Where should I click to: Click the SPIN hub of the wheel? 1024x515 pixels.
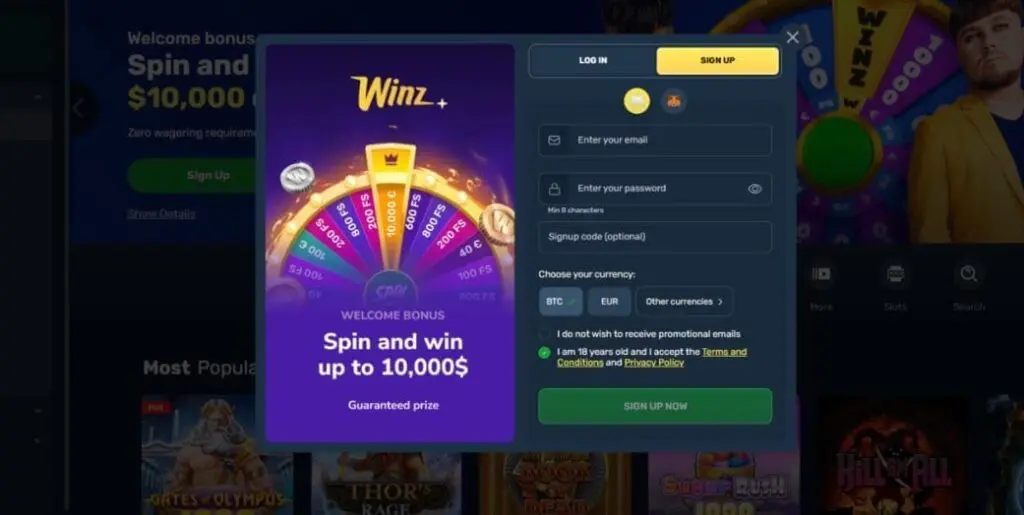pyautogui.click(x=391, y=289)
